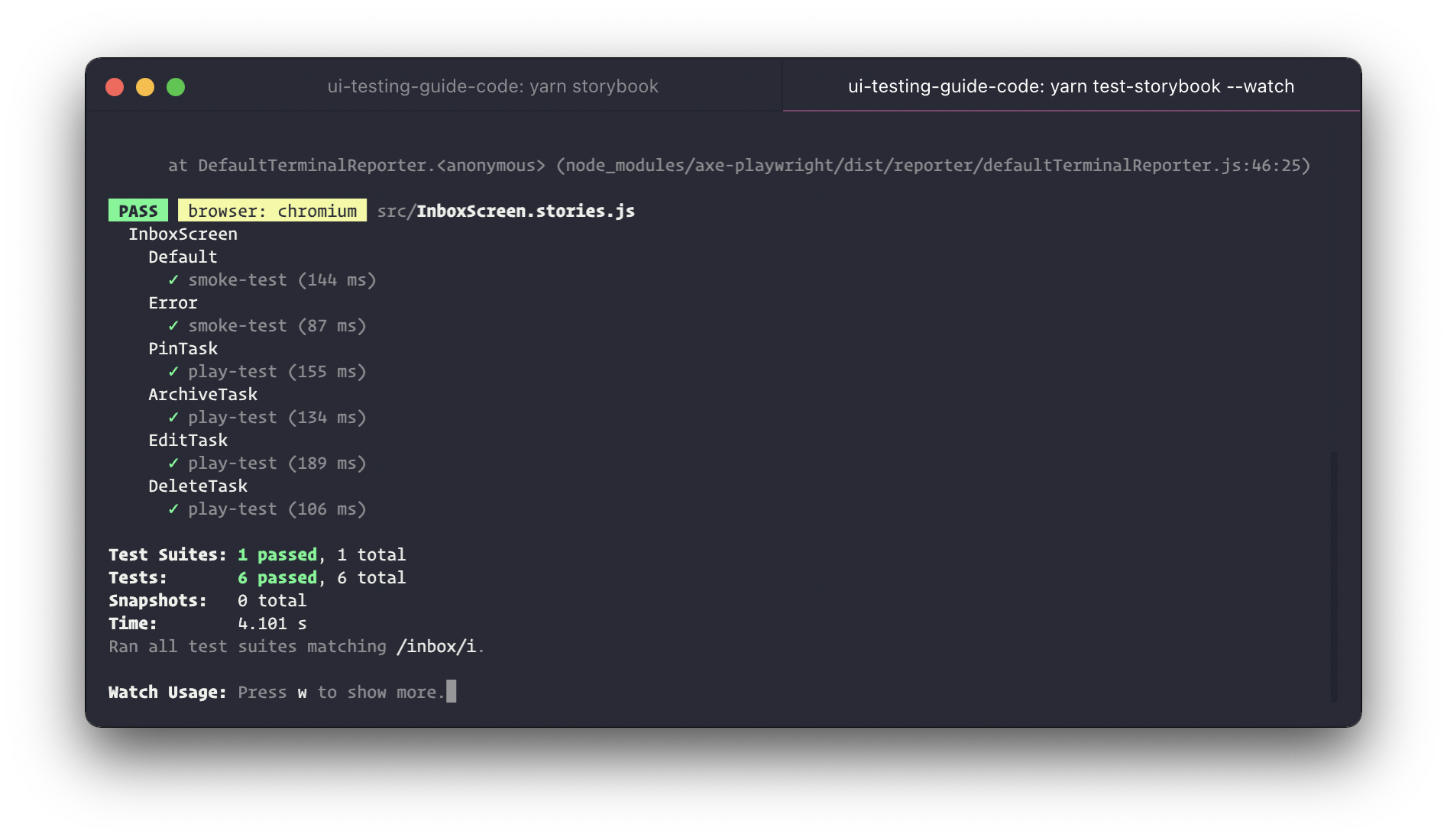
Task: Select the yarn test-storybook --watch tab
Action: (1070, 86)
